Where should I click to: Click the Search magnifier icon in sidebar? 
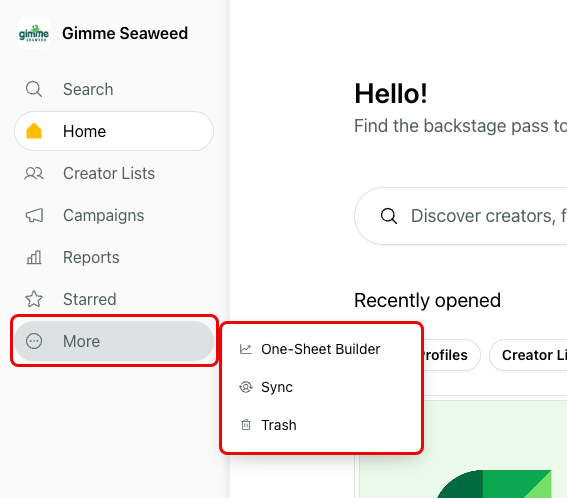34,89
